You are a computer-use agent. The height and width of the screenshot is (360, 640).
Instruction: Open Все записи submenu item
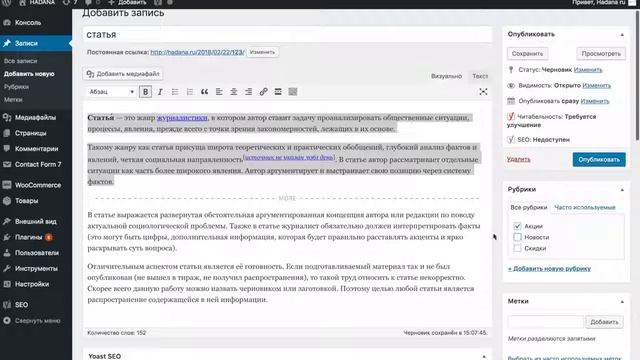coord(20,61)
